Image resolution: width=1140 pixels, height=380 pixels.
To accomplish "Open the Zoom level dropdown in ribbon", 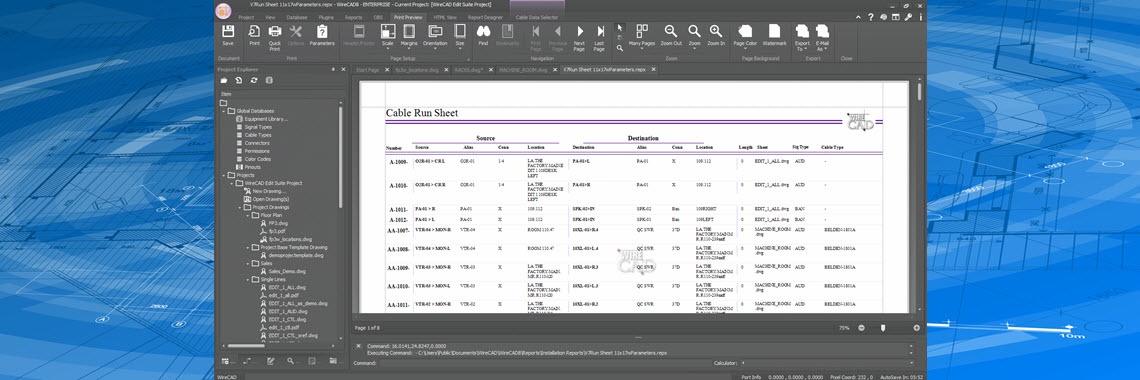I will [694, 36].
